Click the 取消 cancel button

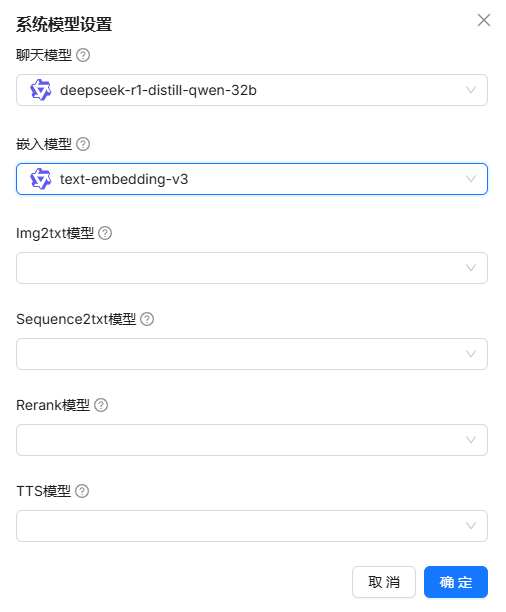tap(384, 582)
